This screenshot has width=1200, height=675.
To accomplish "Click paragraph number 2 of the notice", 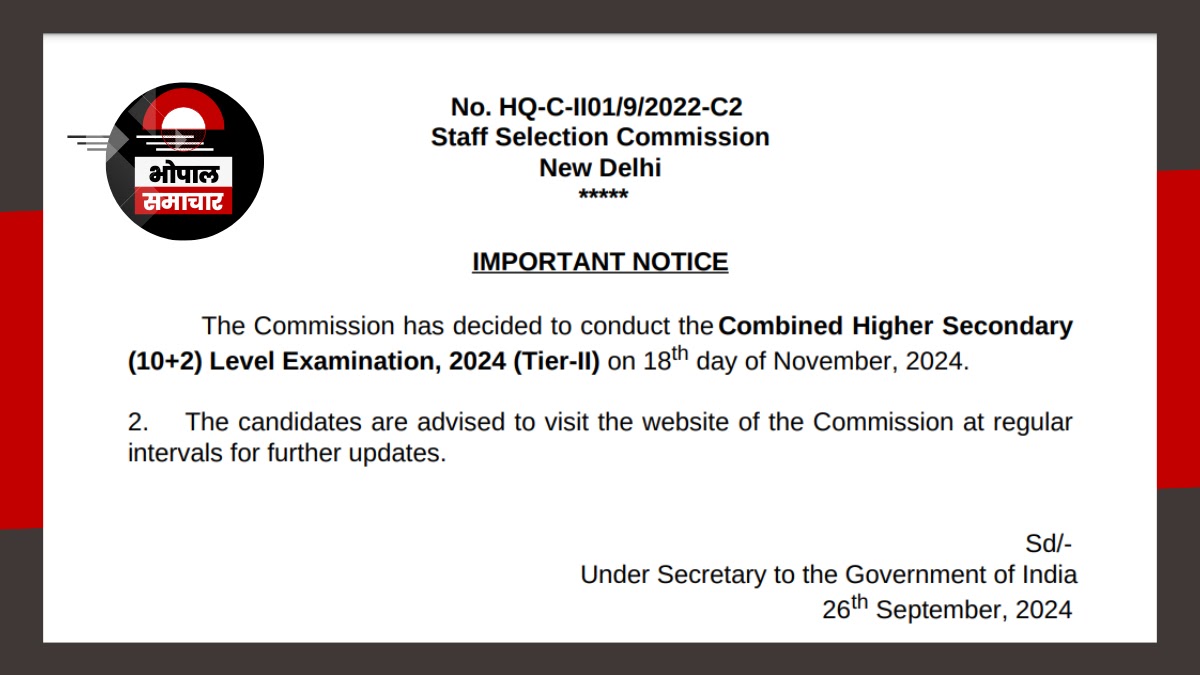I will 138,422.
